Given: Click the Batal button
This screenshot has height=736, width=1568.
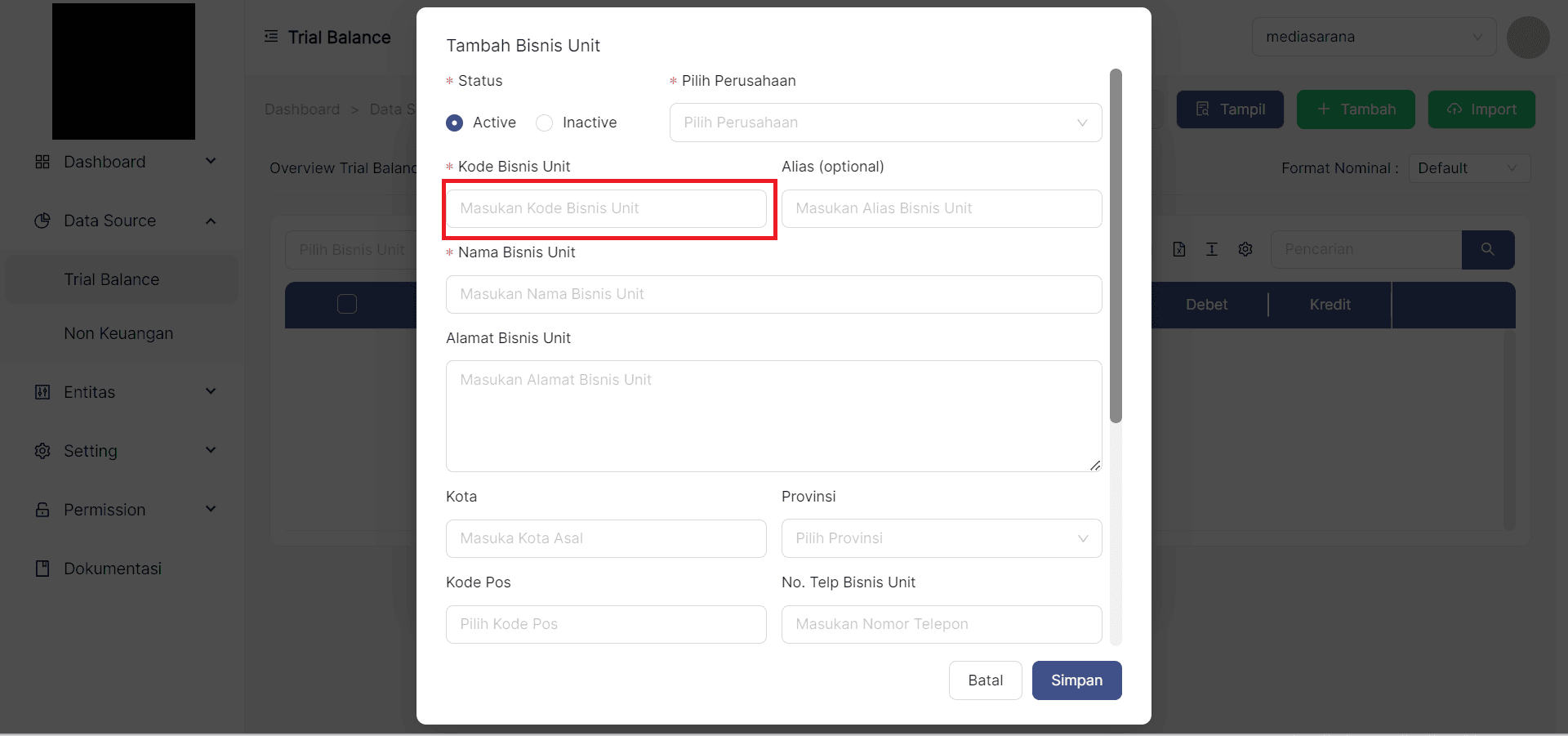Looking at the screenshot, I should (985, 680).
